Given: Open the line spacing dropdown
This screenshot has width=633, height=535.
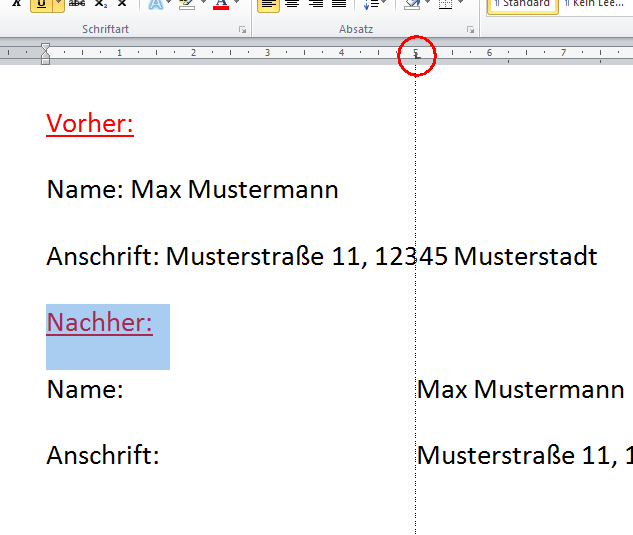Looking at the screenshot, I should pos(370,4).
